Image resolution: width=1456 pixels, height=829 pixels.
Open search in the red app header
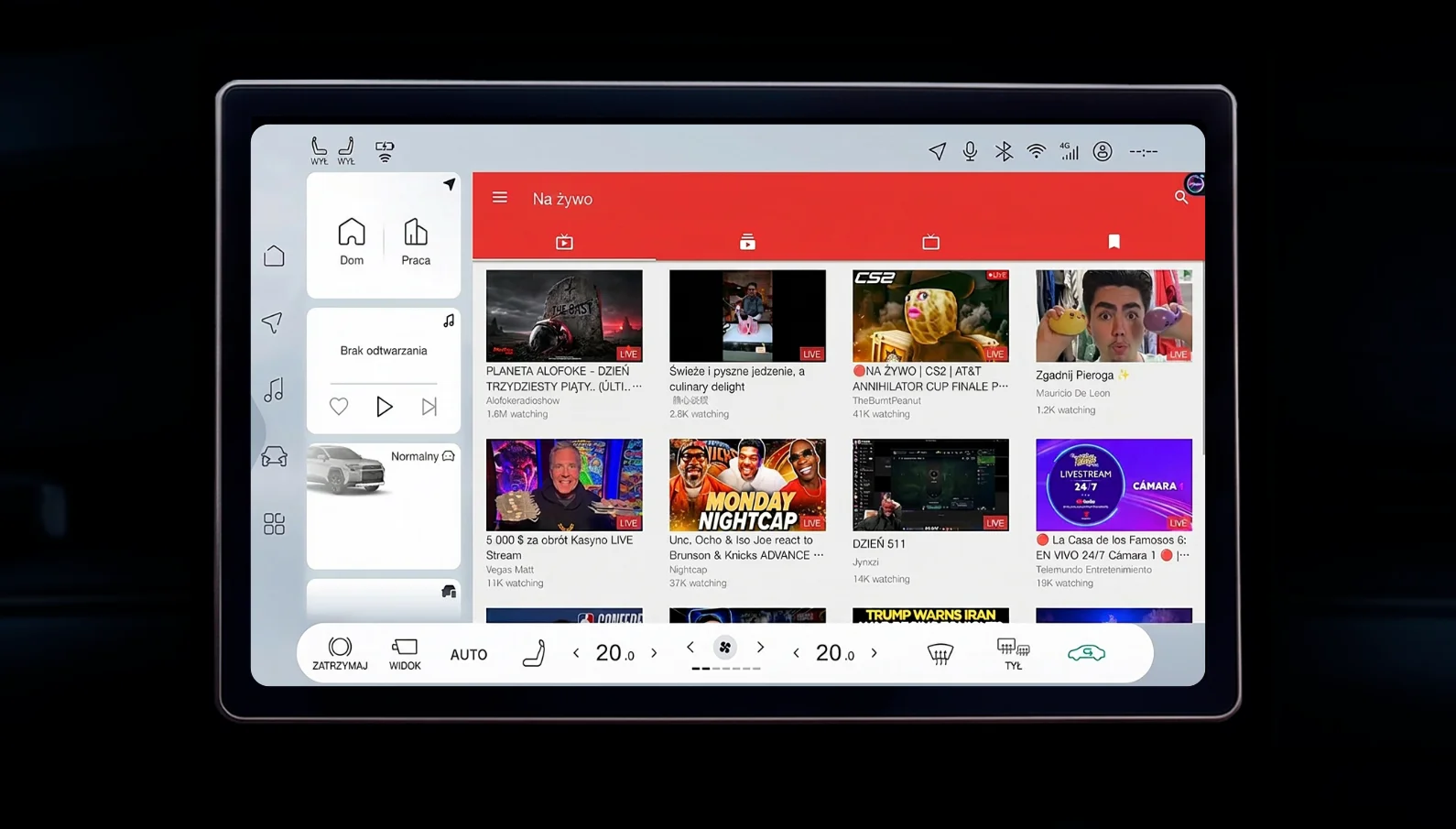tap(1180, 197)
